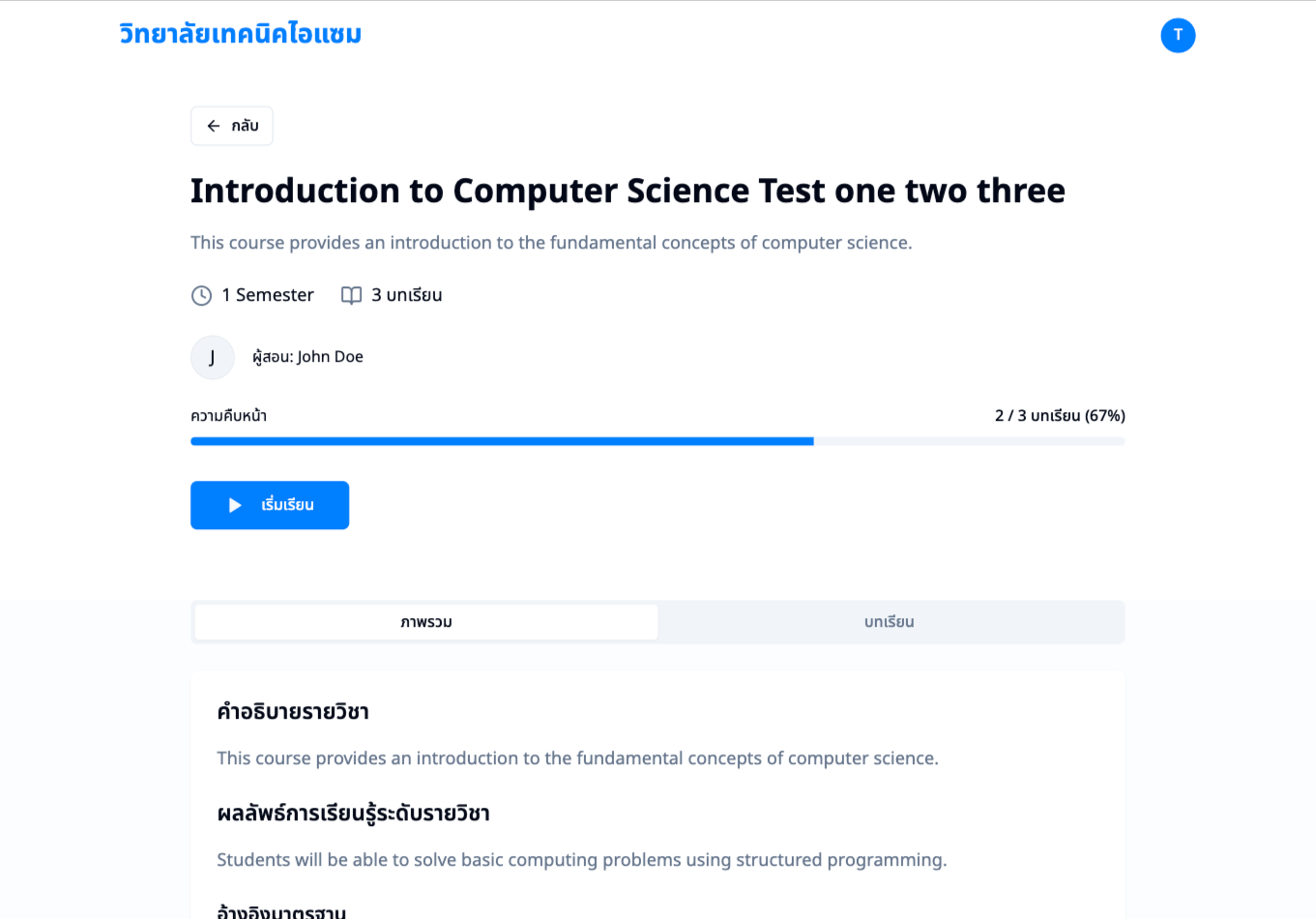
Task: Select the ภาพรวม tab
Action: coord(426,622)
